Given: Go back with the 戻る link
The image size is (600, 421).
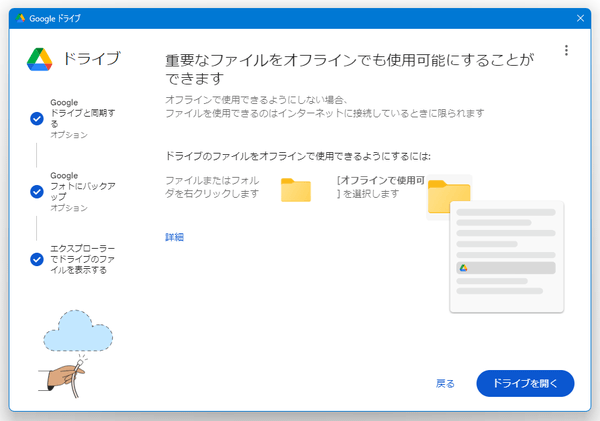Looking at the screenshot, I should coord(445,383).
